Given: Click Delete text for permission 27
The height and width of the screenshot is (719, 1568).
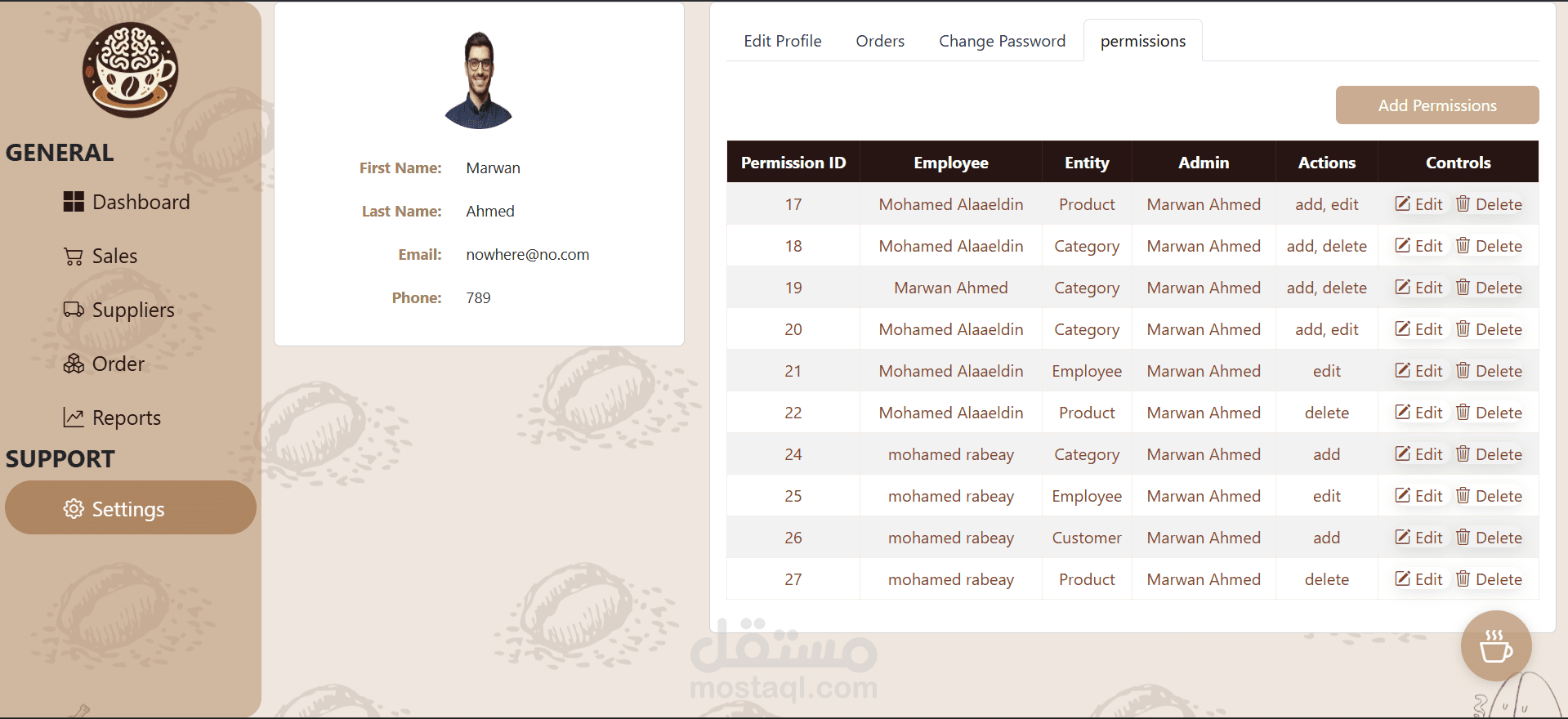Looking at the screenshot, I should pyautogui.click(x=1499, y=579).
